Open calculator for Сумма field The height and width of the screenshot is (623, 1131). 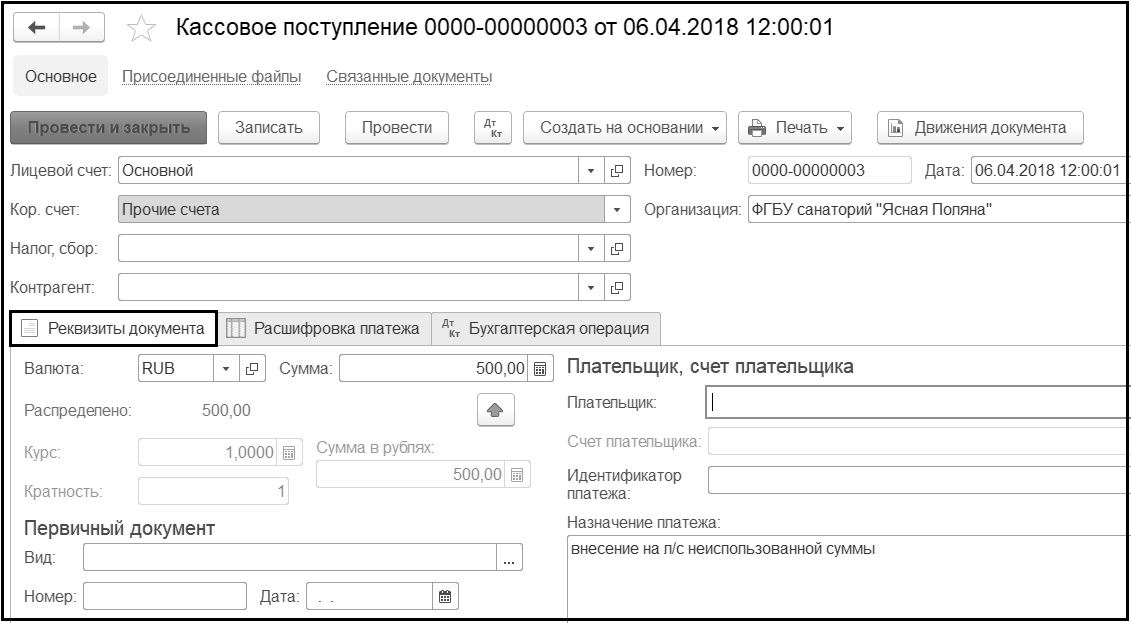[540, 368]
